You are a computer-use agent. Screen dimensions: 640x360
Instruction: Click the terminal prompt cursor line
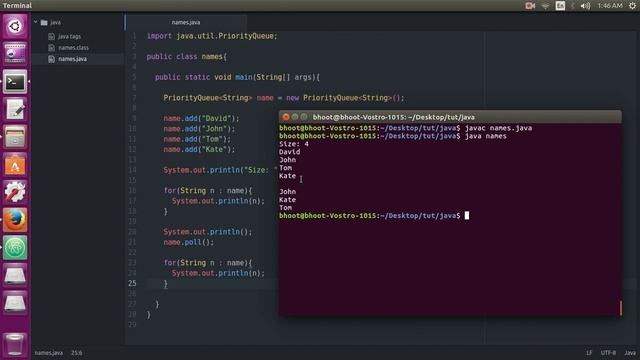374,216
